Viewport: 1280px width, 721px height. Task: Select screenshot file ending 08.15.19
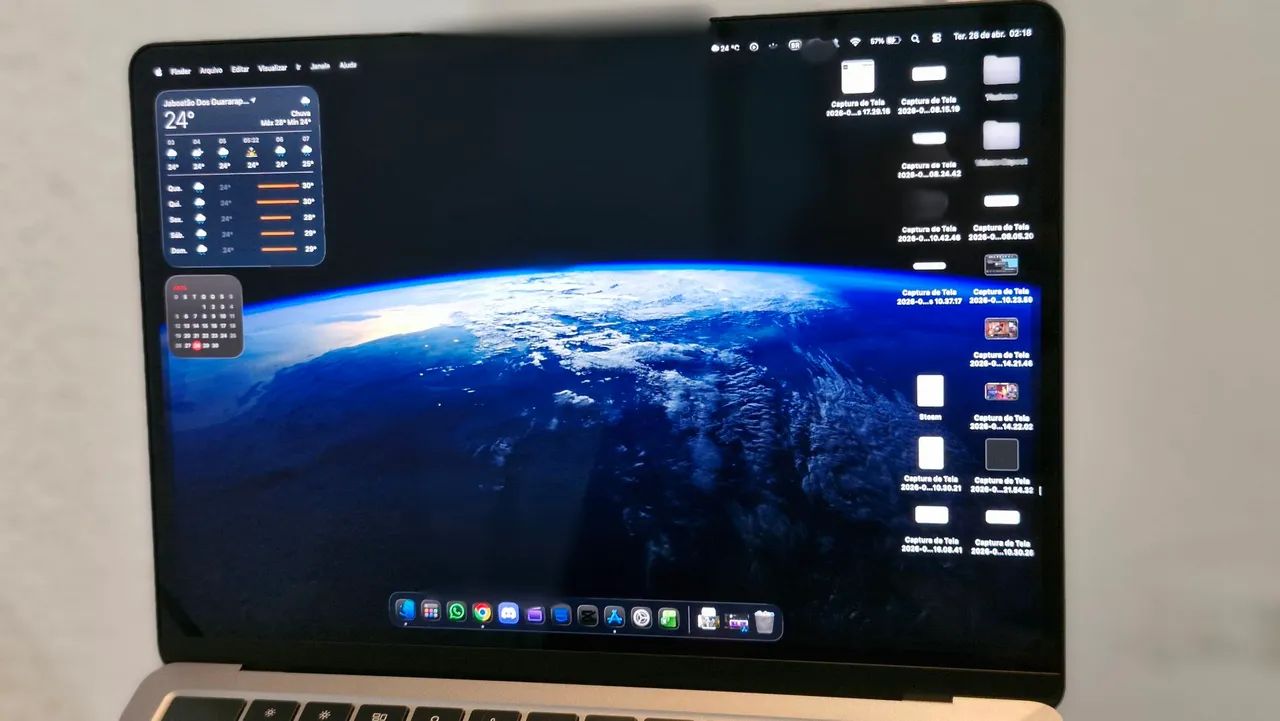tap(929, 89)
